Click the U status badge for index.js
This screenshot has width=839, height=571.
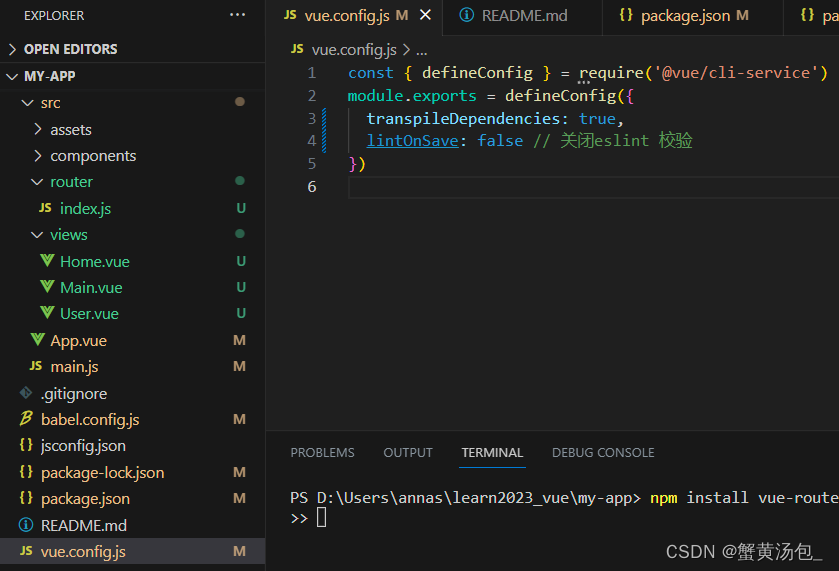pos(241,208)
